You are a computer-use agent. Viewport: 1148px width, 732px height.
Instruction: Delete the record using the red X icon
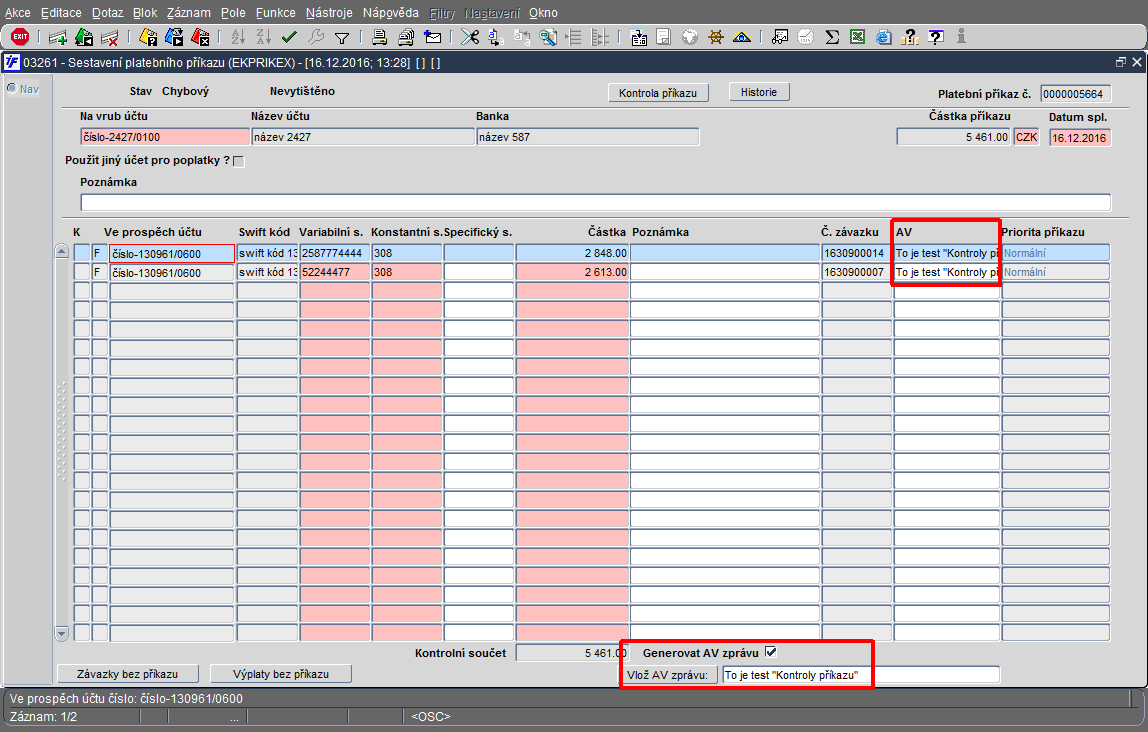[x=110, y=37]
